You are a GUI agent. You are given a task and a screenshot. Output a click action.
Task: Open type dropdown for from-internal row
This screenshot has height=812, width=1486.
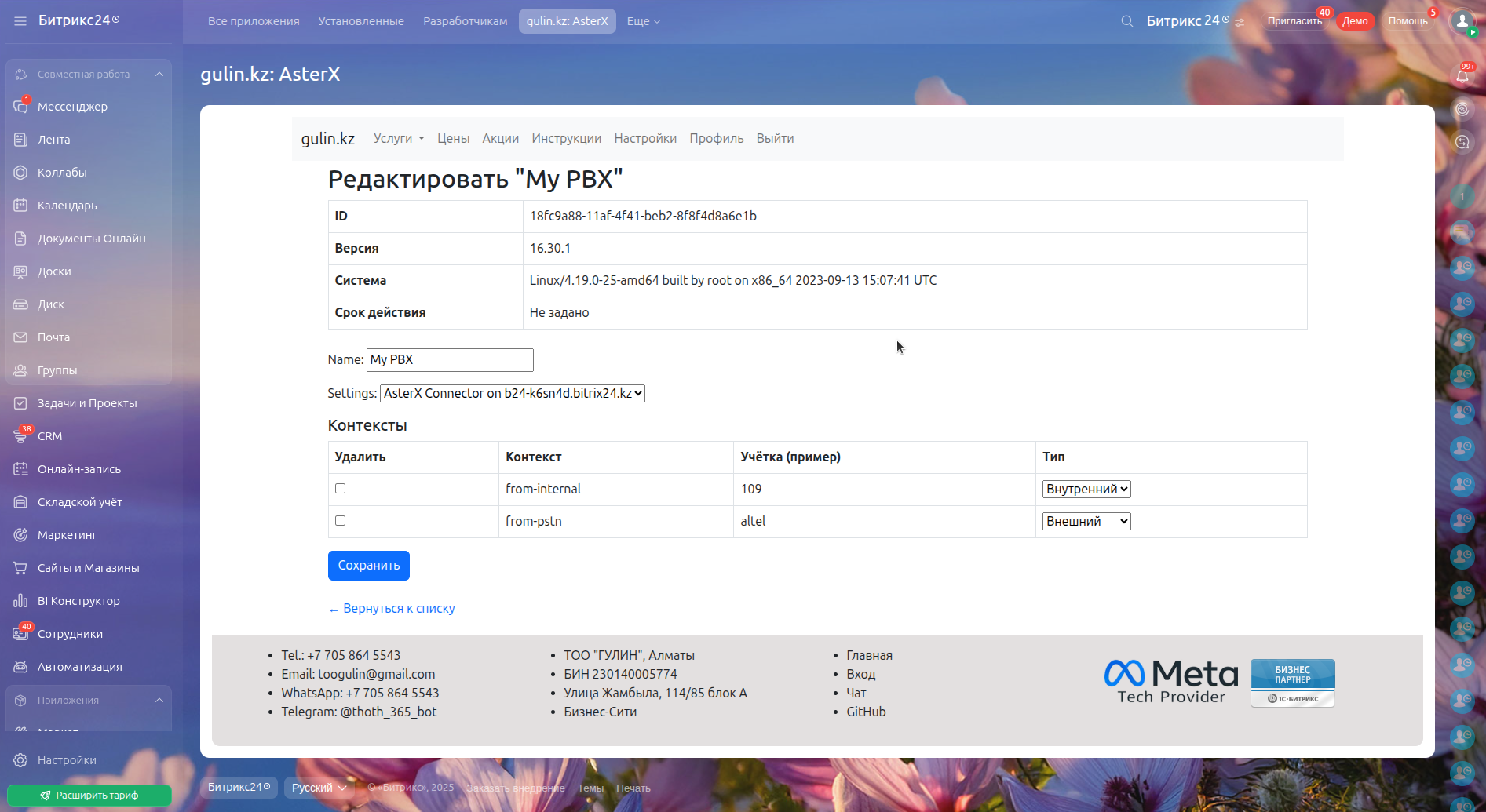tap(1086, 490)
